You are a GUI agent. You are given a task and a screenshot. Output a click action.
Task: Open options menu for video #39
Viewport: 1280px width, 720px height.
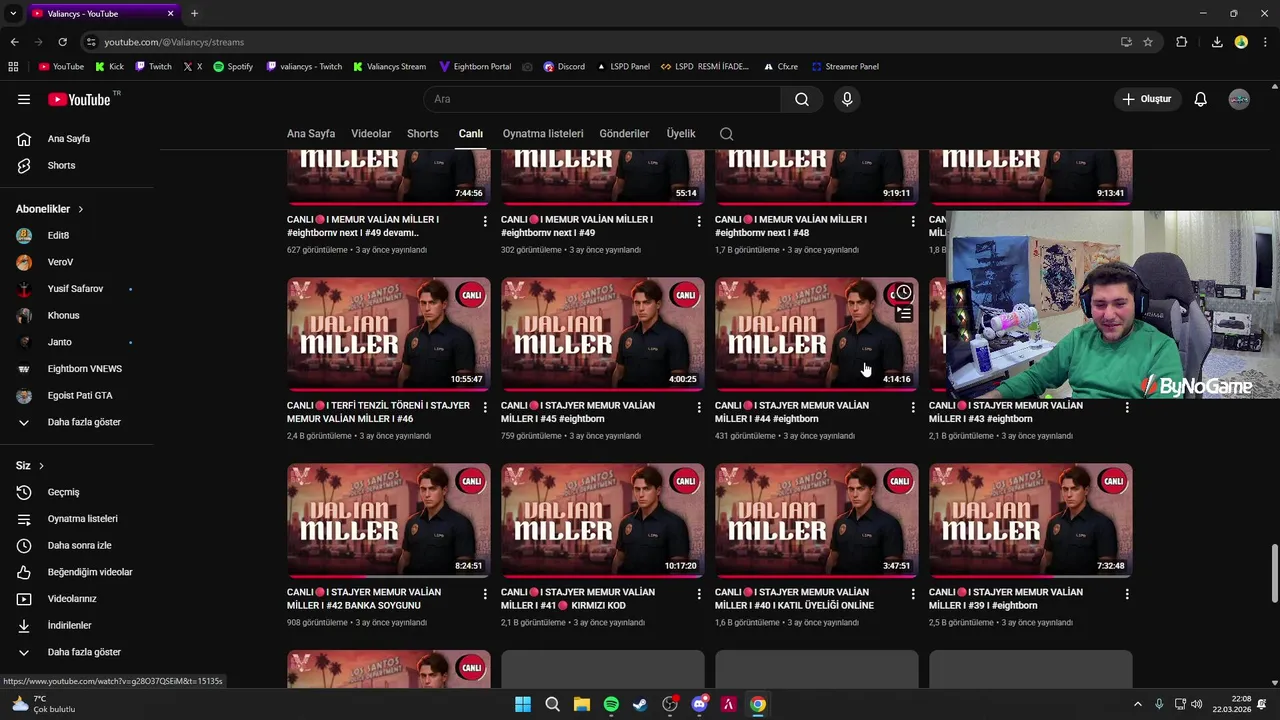pyautogui.click(x=1127, y=594)
